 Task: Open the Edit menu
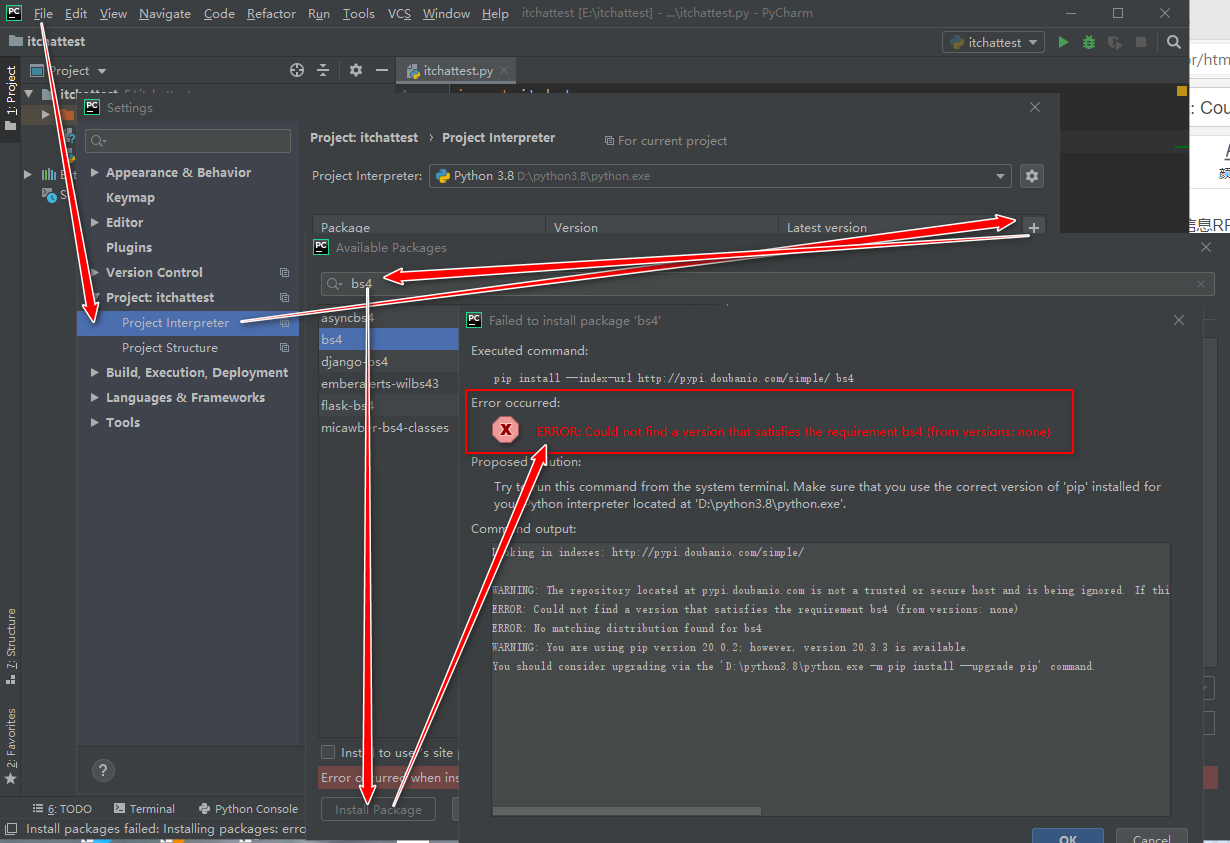point(76,13)
